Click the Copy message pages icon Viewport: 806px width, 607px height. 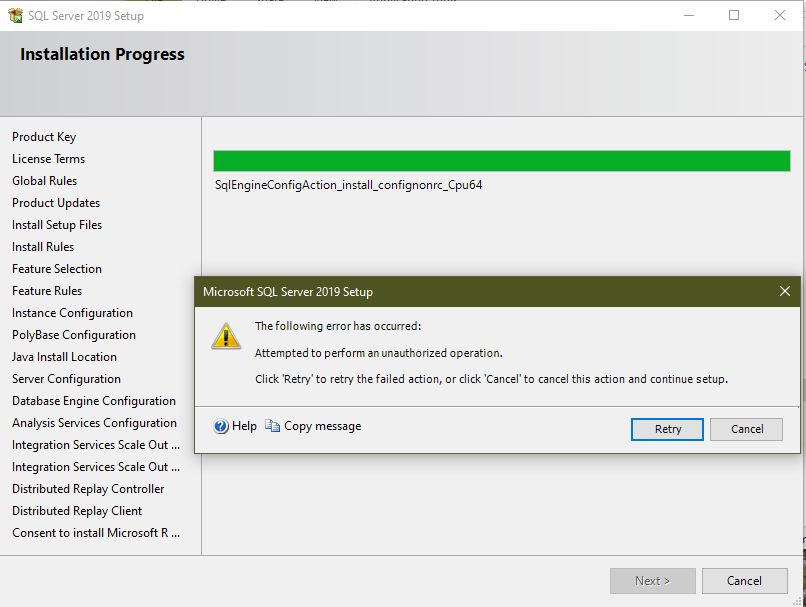coord(272,426)
